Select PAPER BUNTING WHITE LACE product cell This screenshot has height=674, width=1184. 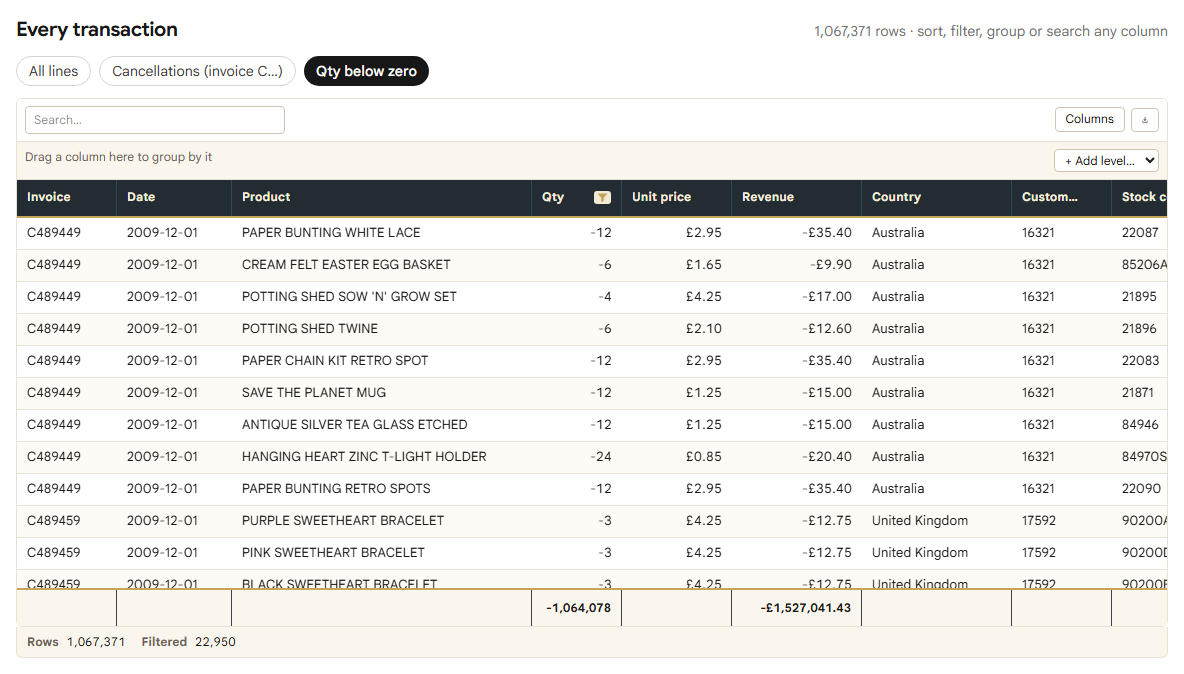coord(381,232)
